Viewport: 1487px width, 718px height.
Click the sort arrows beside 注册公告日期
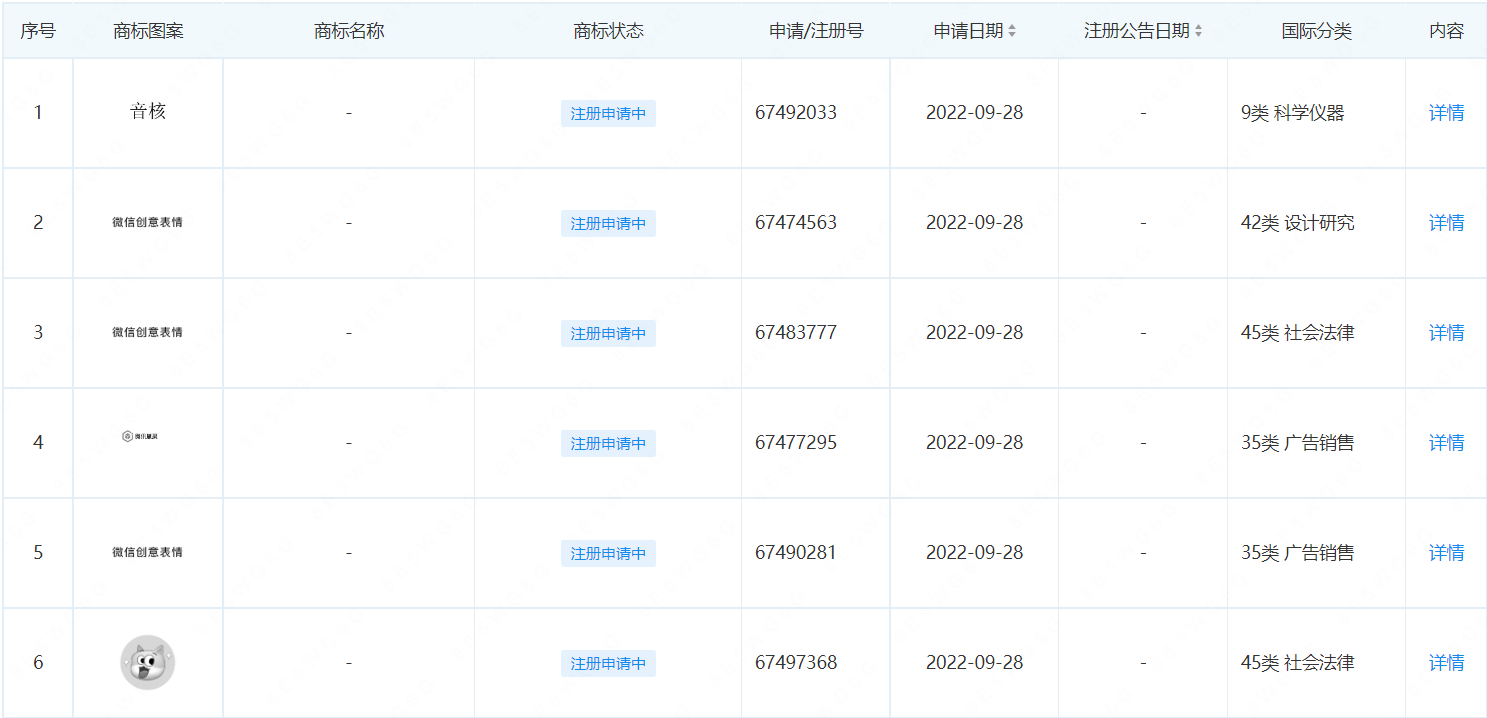tap(1198, 31)
